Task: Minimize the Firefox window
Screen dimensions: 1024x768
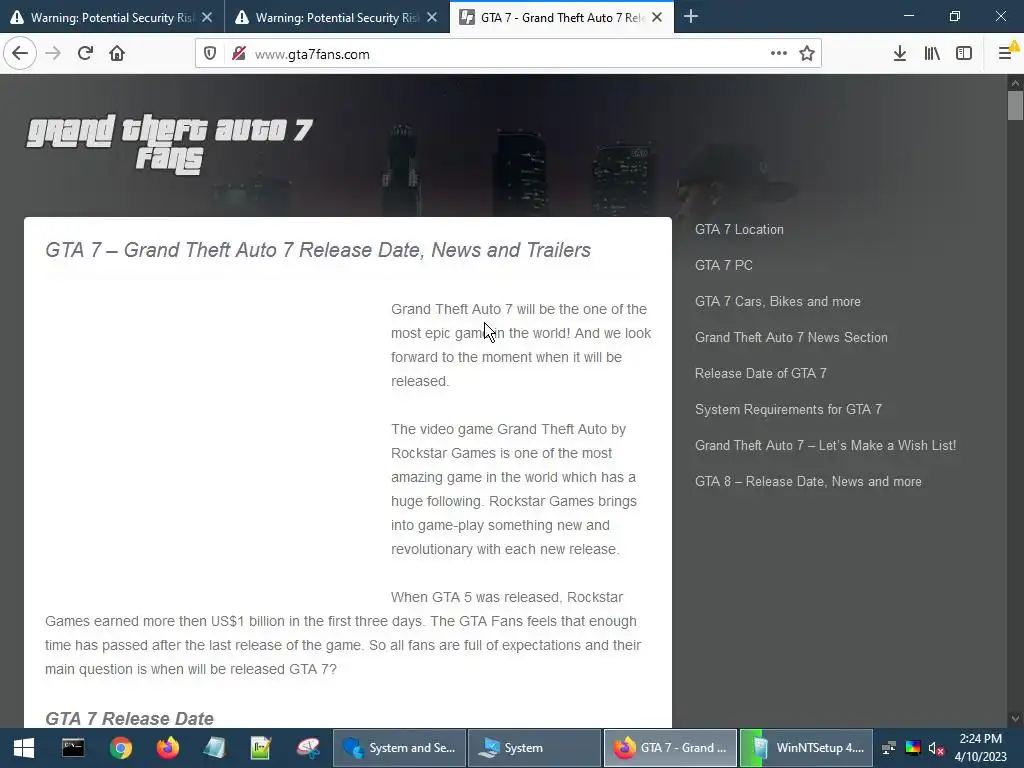Action: [908, 16]
